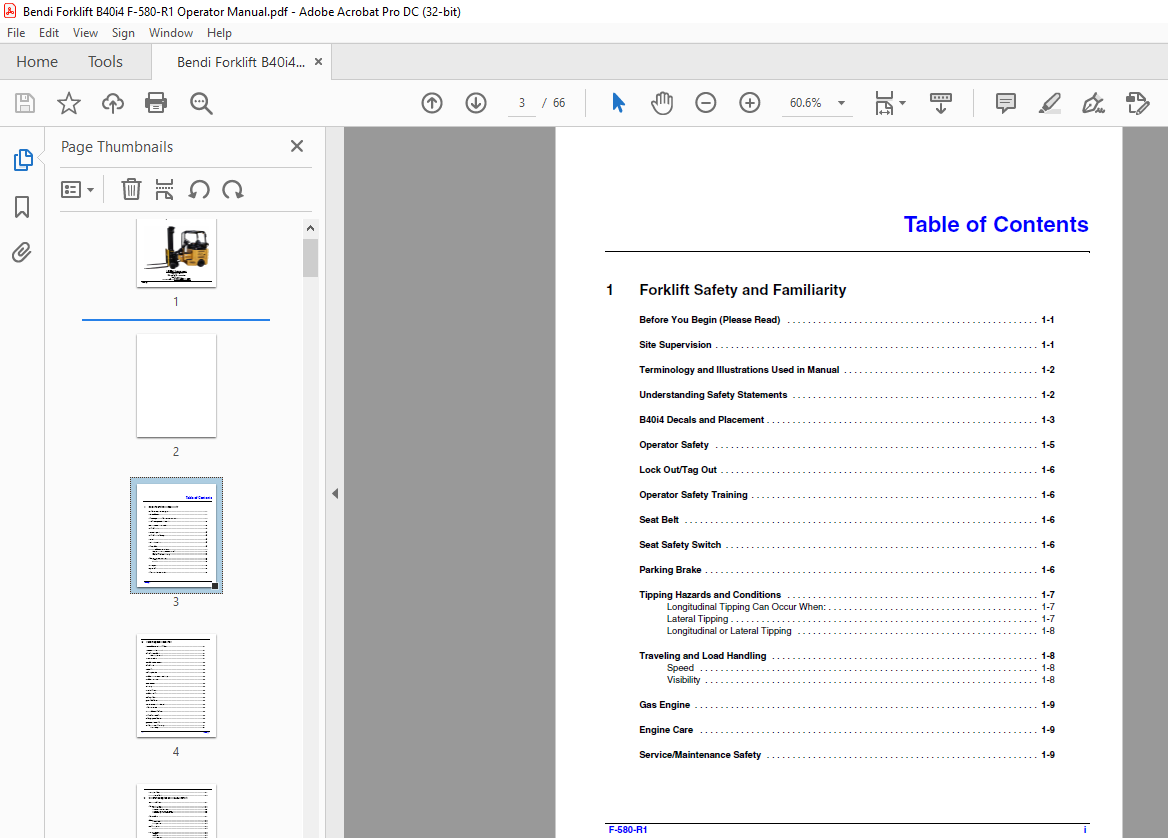This screenshot has height=838, width=1168.
Task: Click the fit page width icon
Action: [883, 103]
